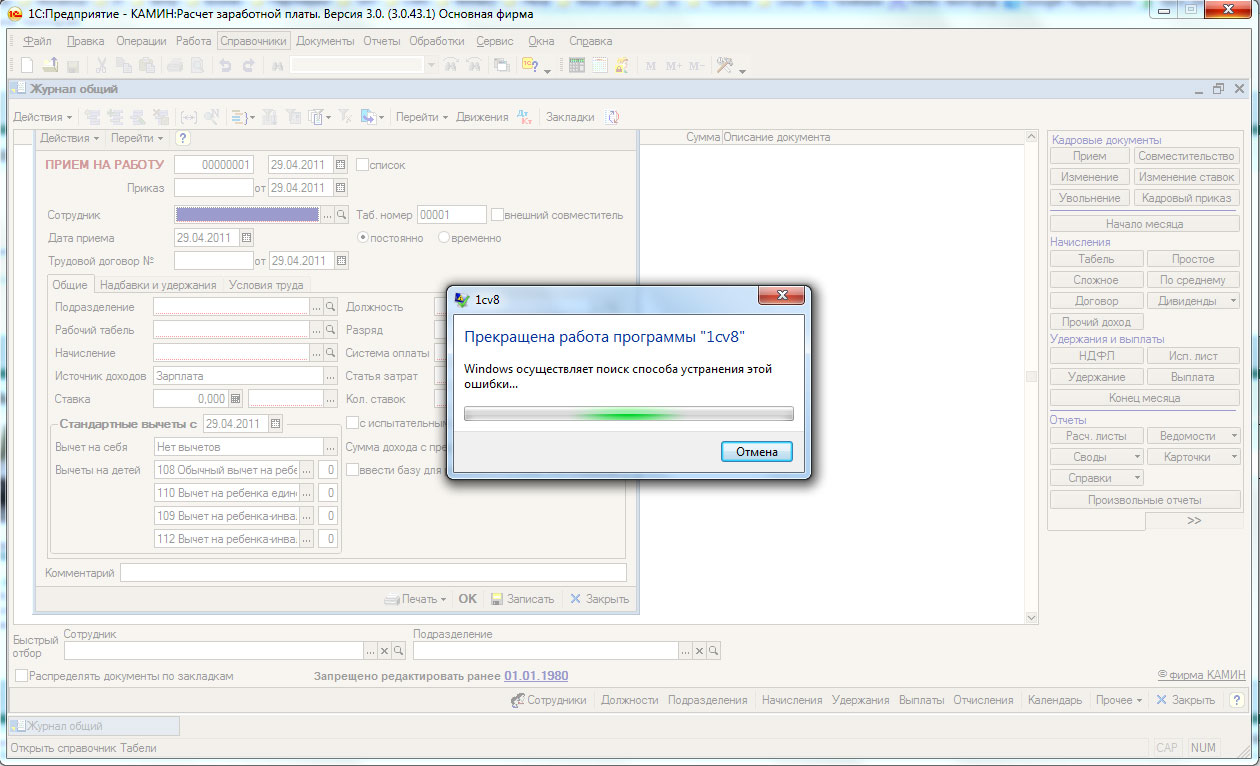Open the Перейти dropdown in journal toolbar
The height and width of the screenshot is (766, 1260).
pyautogui.click(x=422, y=117)
